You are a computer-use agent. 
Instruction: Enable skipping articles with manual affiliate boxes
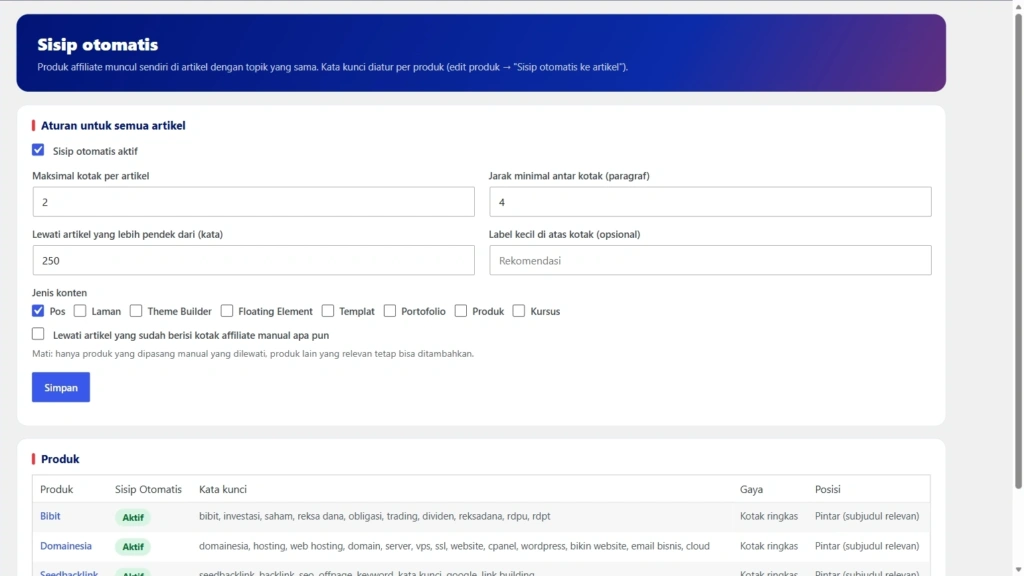point(38,334)
